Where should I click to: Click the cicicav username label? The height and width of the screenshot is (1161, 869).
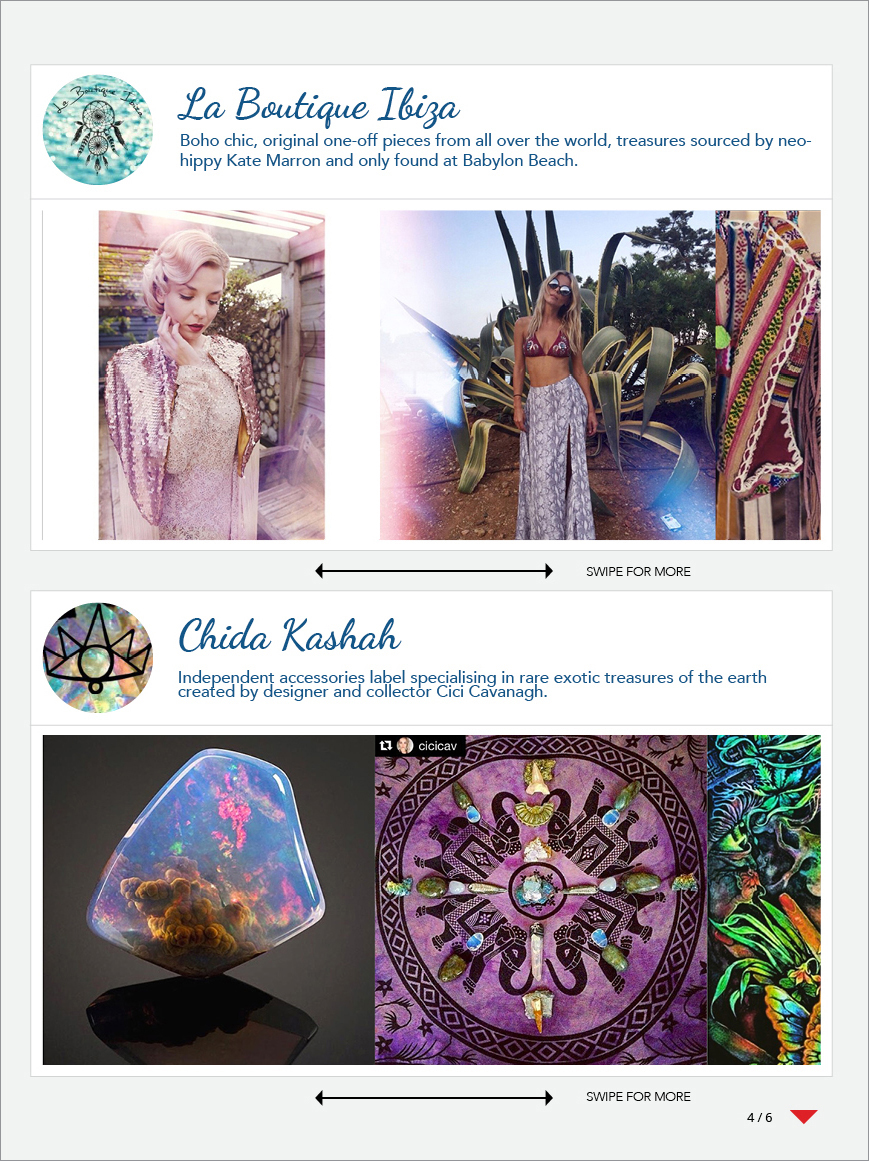pyautogui.click(x=437, y=746)
